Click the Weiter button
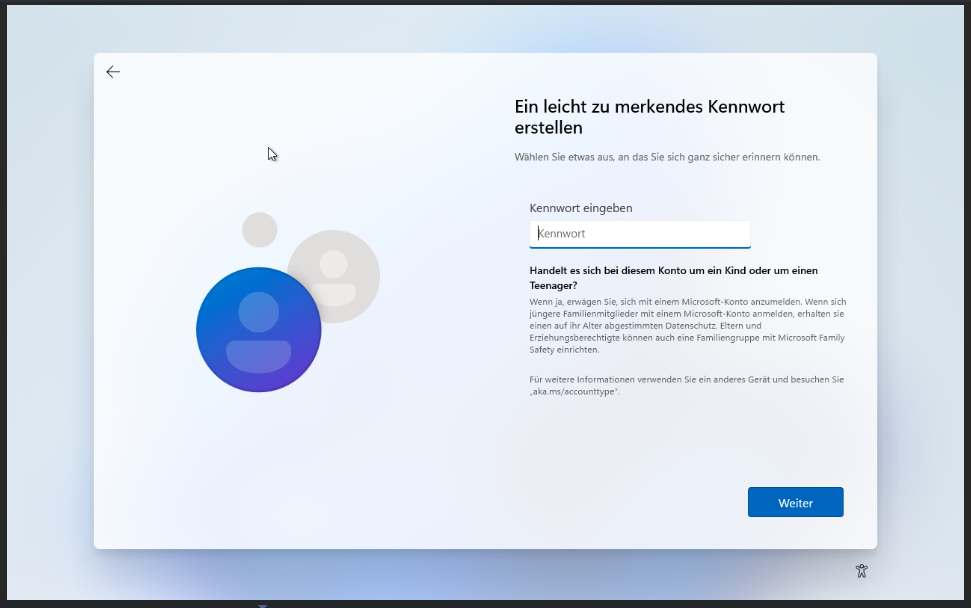The width and height of the screenshot is (971, 608). tap(795, 502)
